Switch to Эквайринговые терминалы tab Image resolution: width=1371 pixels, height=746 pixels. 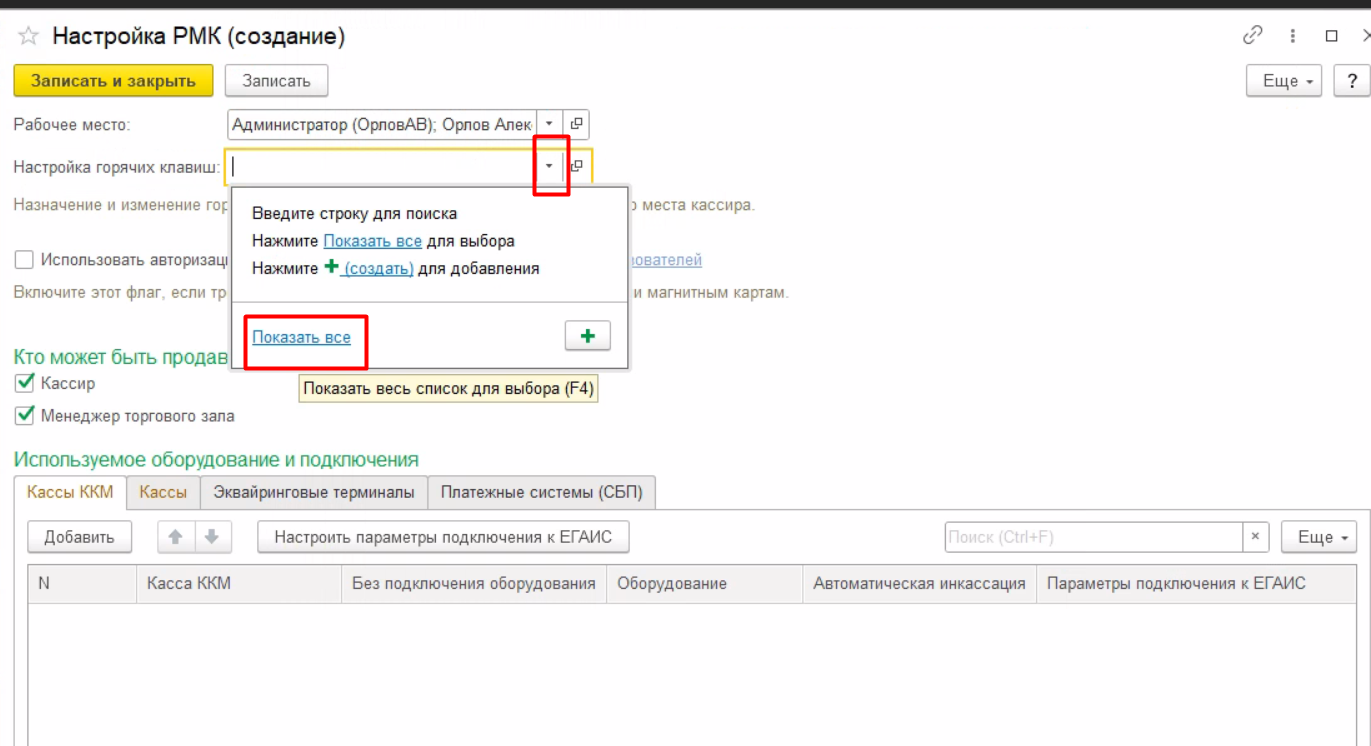(x=314, y=492)
